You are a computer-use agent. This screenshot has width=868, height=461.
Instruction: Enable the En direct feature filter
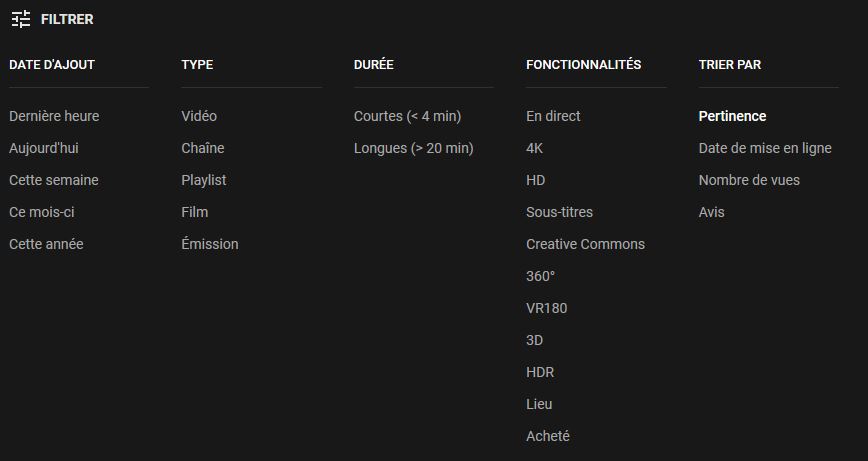click(x=553, y=116)
